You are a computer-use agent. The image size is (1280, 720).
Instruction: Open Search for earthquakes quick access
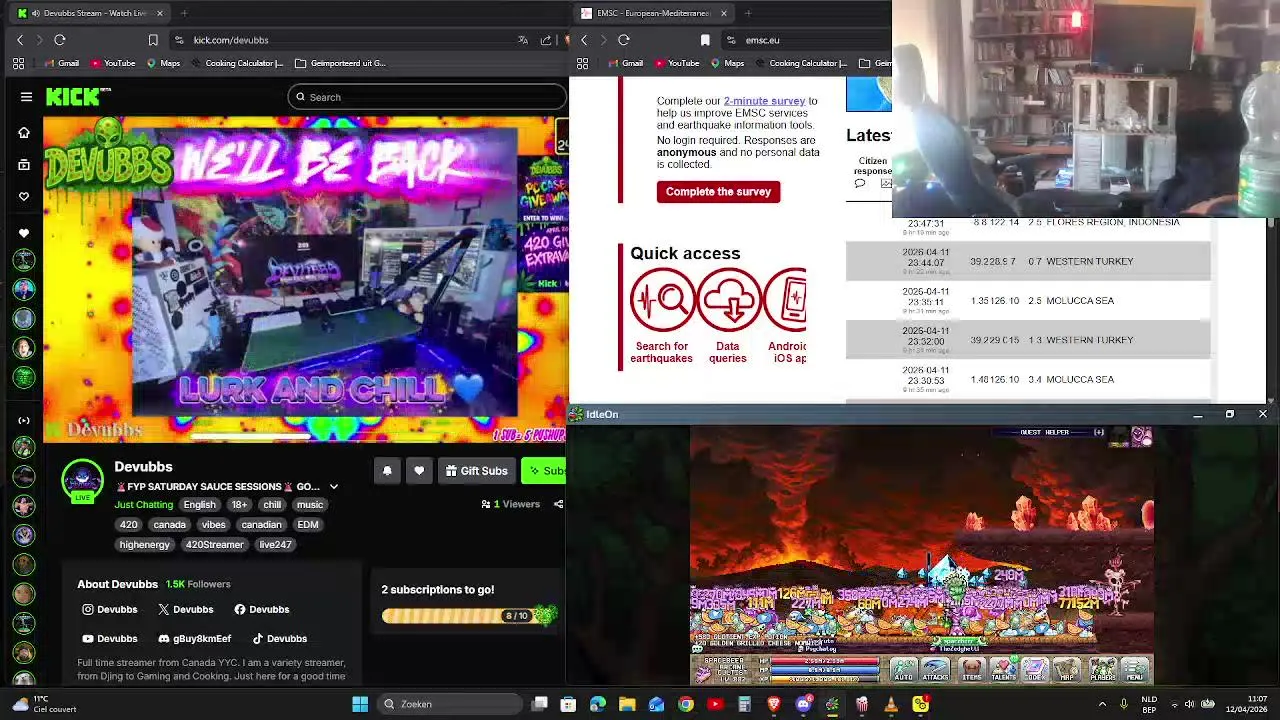tap(661, 316)
